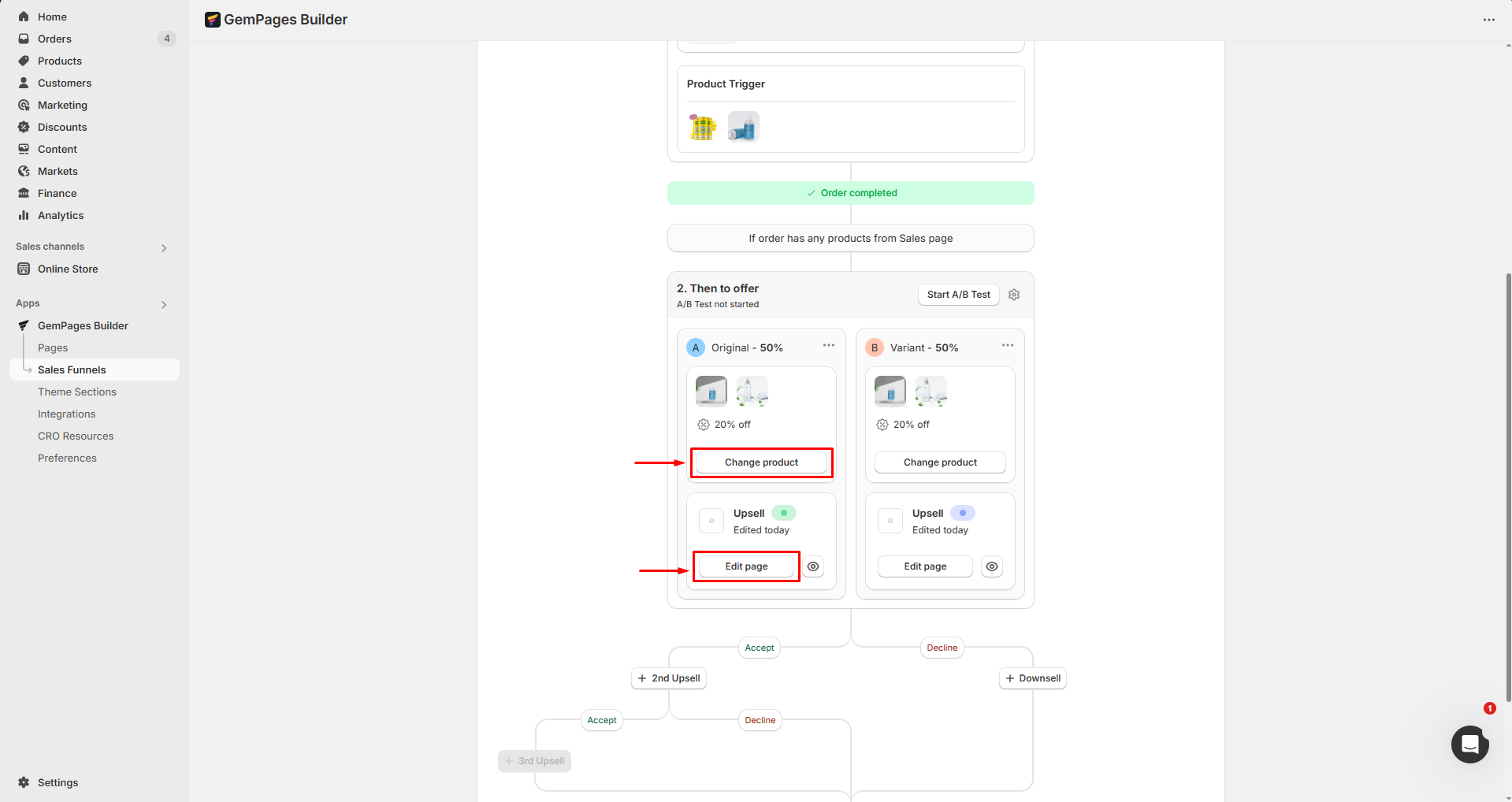Toggle the Variant Upsell blue status pill

click(x=963, y=513)
